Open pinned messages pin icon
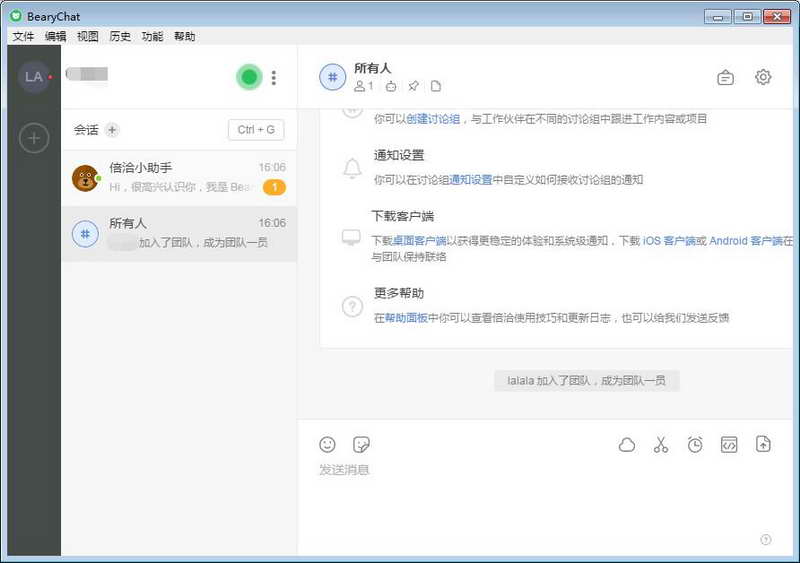The width and height of the screenshot is (800, 563). point(413,86)
